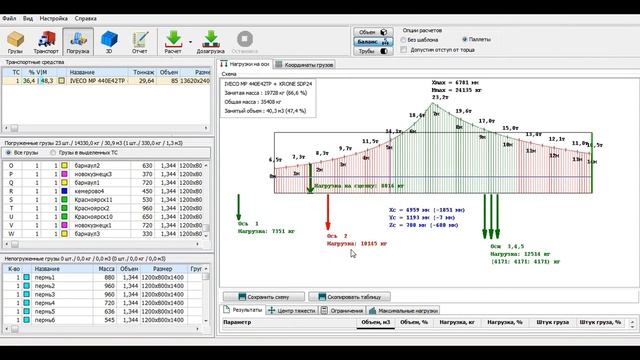Open the Ограничения tab
The width and height of the screenshot is (640, 360).
pyautogui.click(x=342, y=311)
